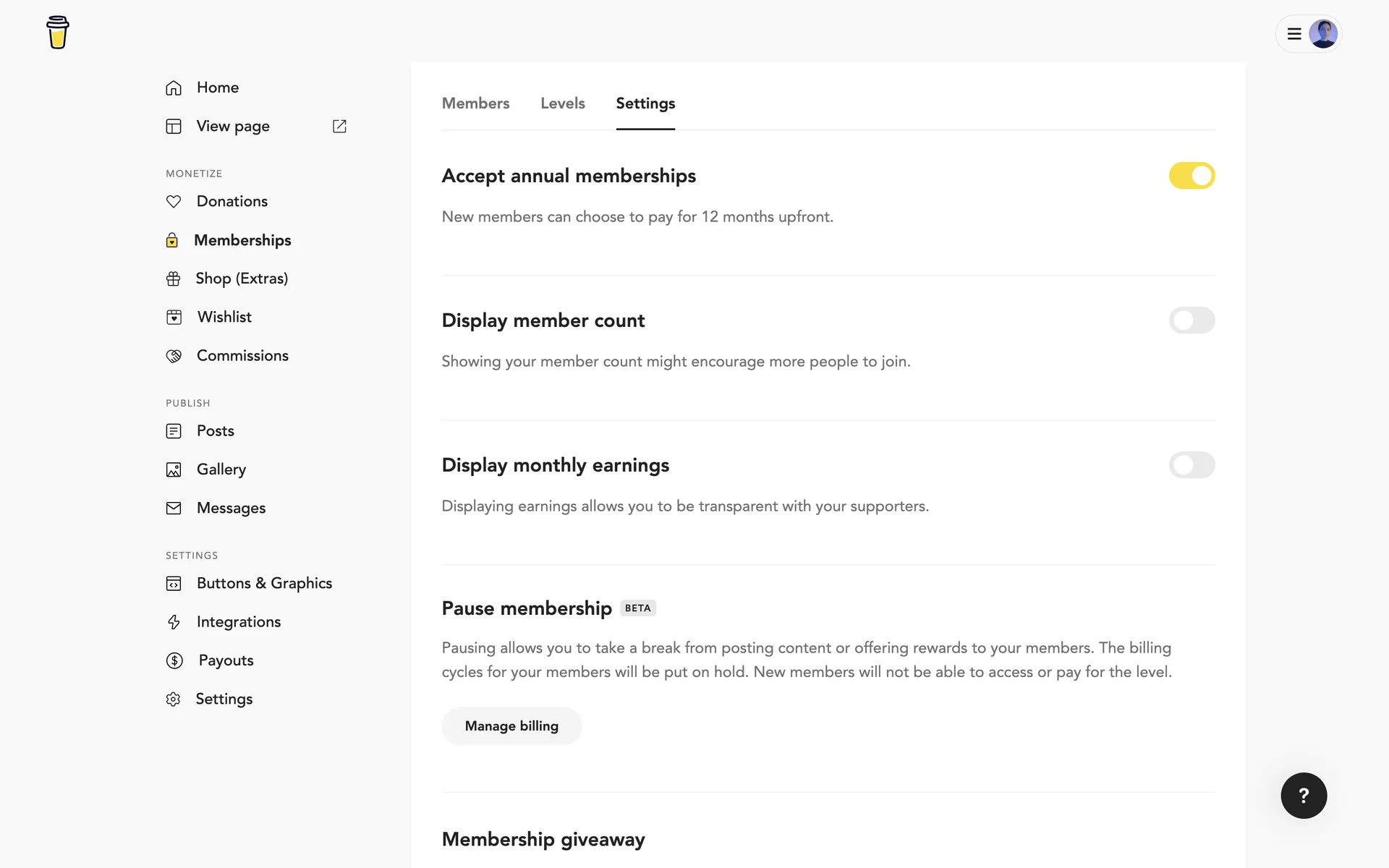The height and width of the screenshot is (868, 1389).
Task: Click the Buy Me a Coffee cup logo
Action: click(x=57, y=33)
